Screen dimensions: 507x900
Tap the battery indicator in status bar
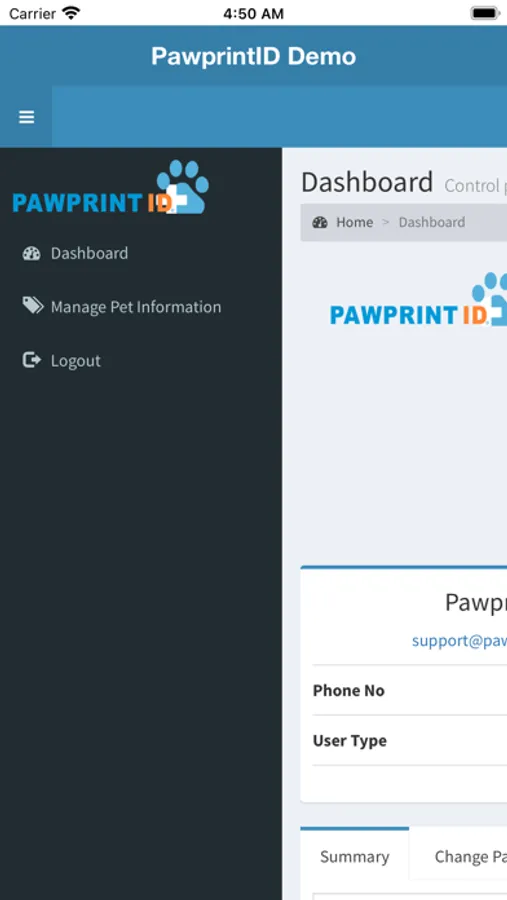[x=485, y=13]
